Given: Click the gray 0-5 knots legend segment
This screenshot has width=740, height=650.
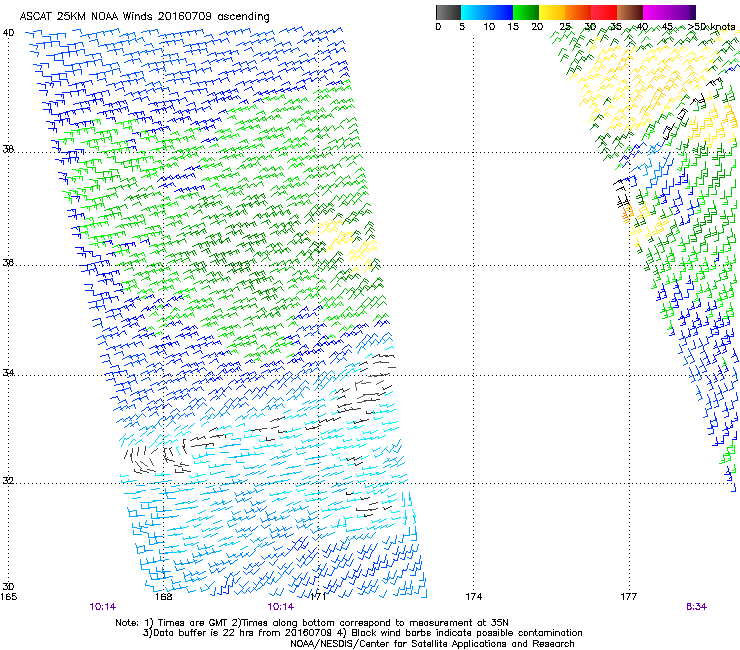Looking at the screenshot, I should [x=448, y=12].
